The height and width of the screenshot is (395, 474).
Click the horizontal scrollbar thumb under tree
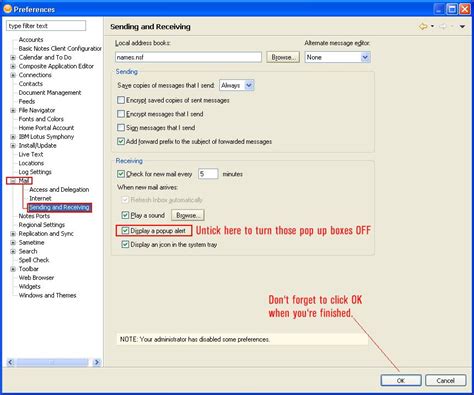pos(52,362)
